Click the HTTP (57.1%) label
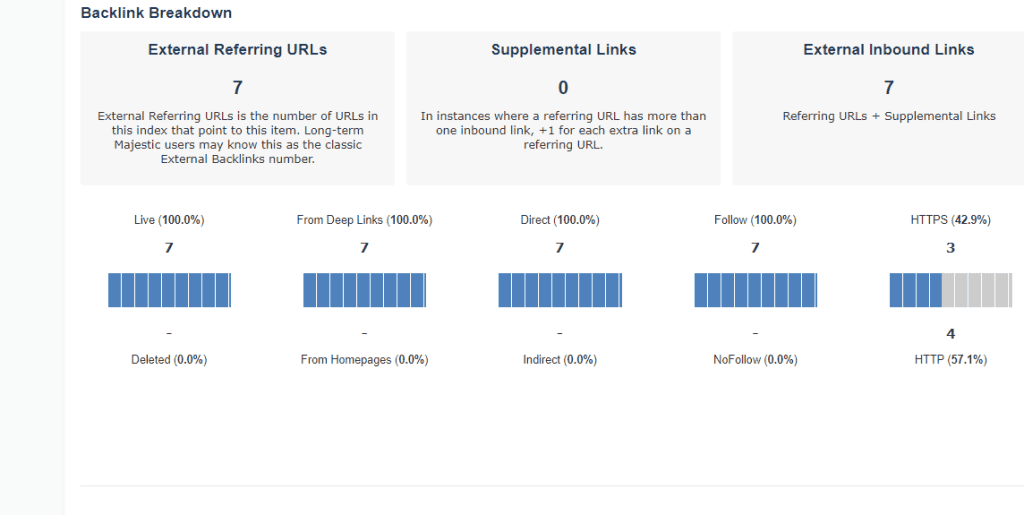The image size is (1024, 515). click(950, 360)
